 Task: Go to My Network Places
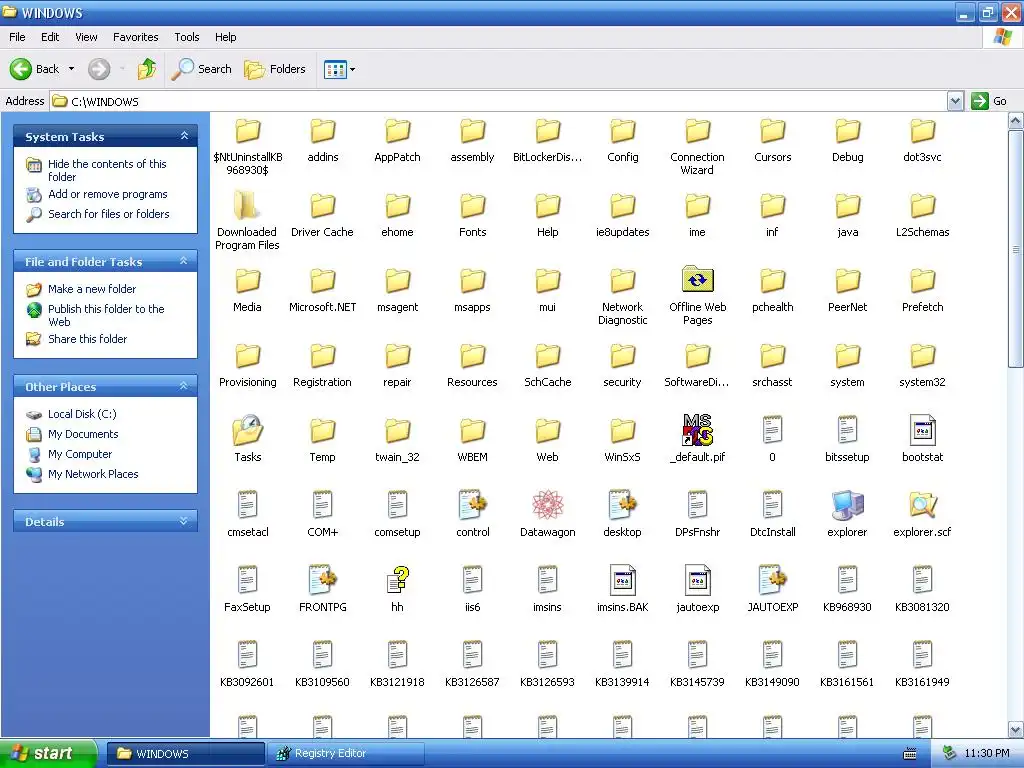pos(93,473)
